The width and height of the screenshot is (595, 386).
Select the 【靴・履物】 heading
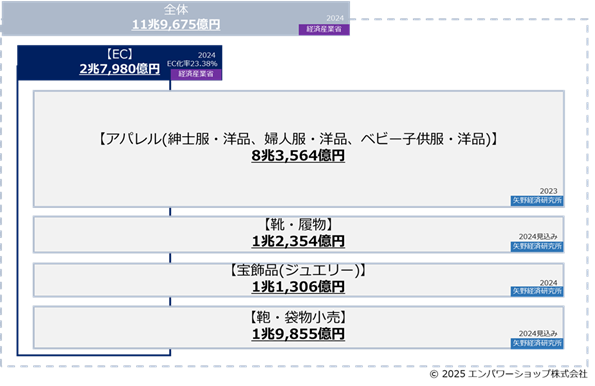[x=298, y=224]
